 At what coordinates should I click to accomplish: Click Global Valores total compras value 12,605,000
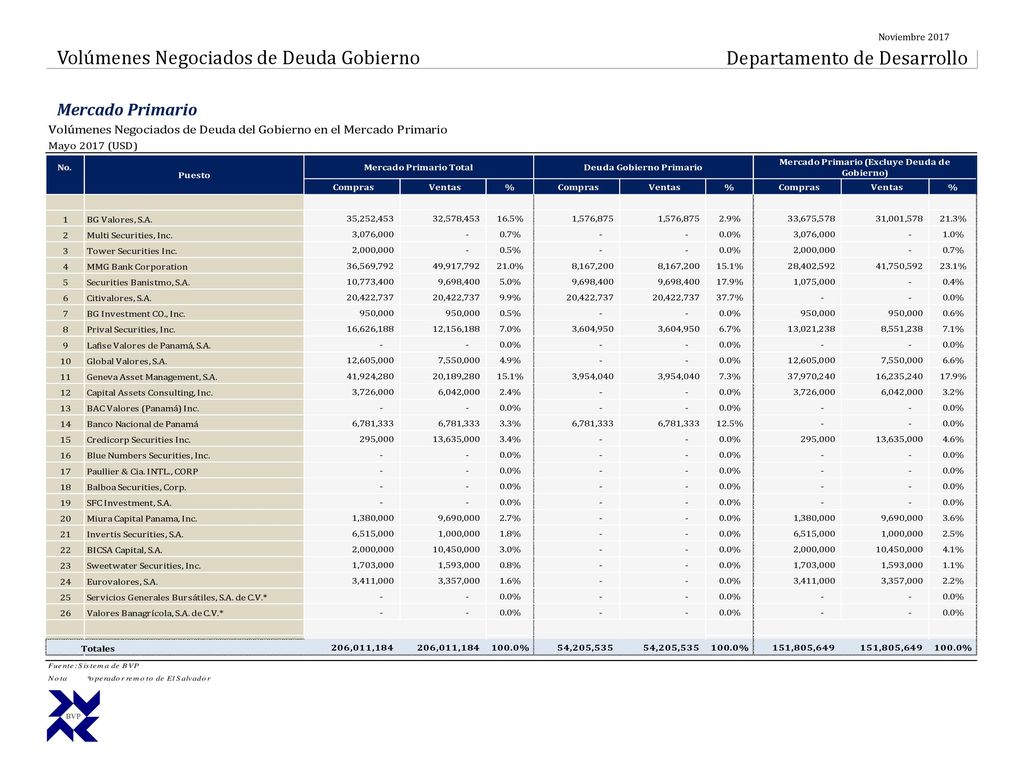[370, 360]
